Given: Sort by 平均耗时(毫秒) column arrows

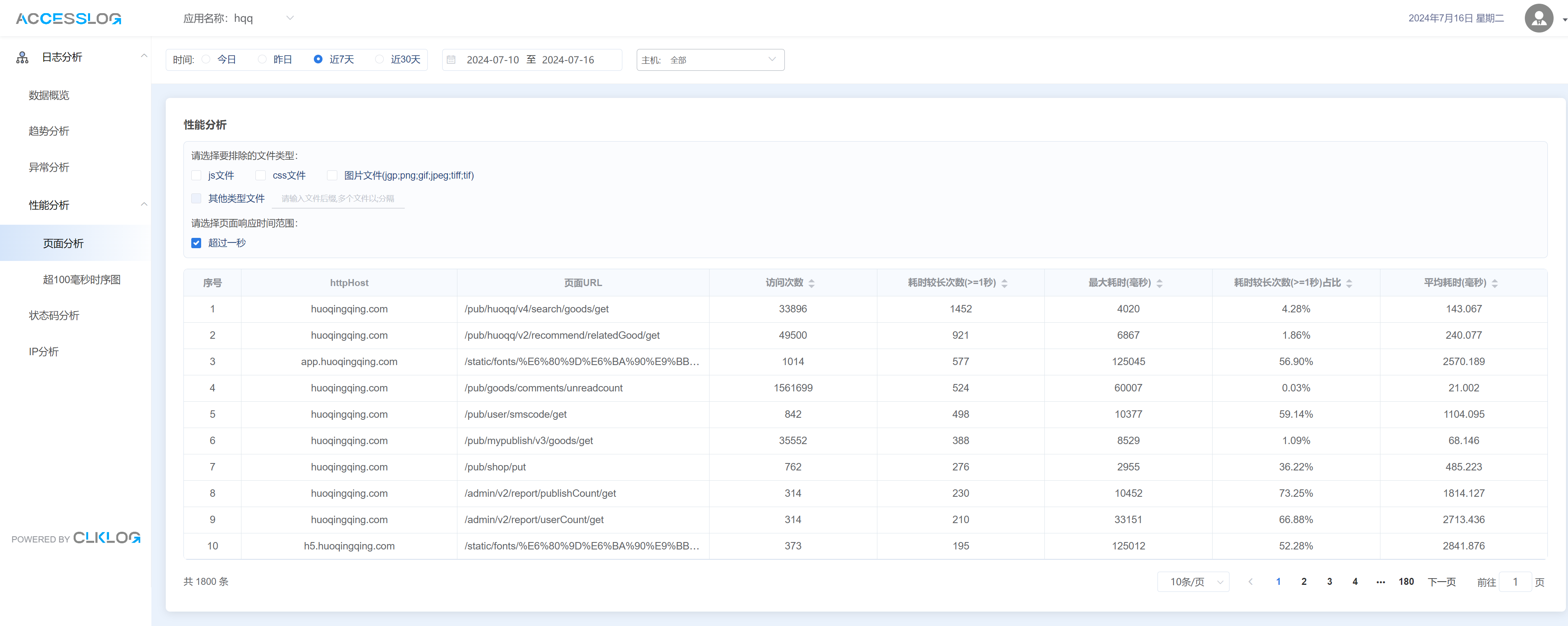Looking at the screenshot, I should 1494,283.
